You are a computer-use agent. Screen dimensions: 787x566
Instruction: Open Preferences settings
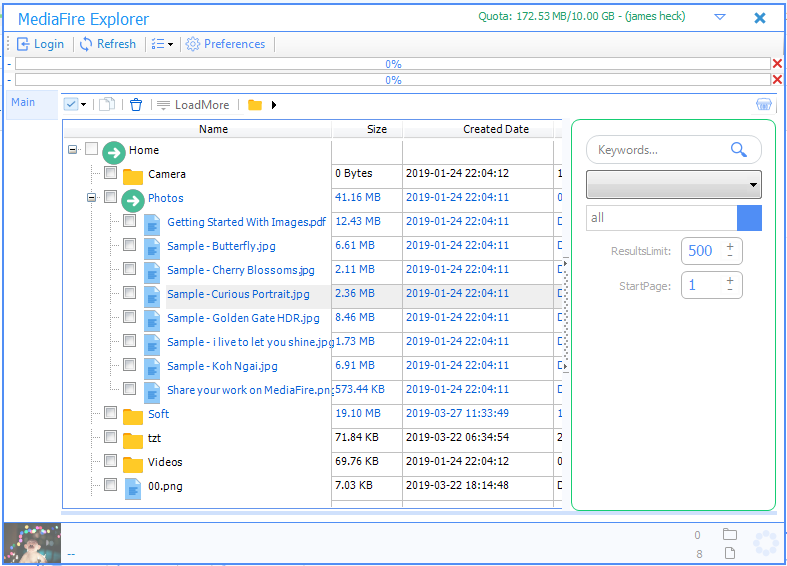click(225, 44)
